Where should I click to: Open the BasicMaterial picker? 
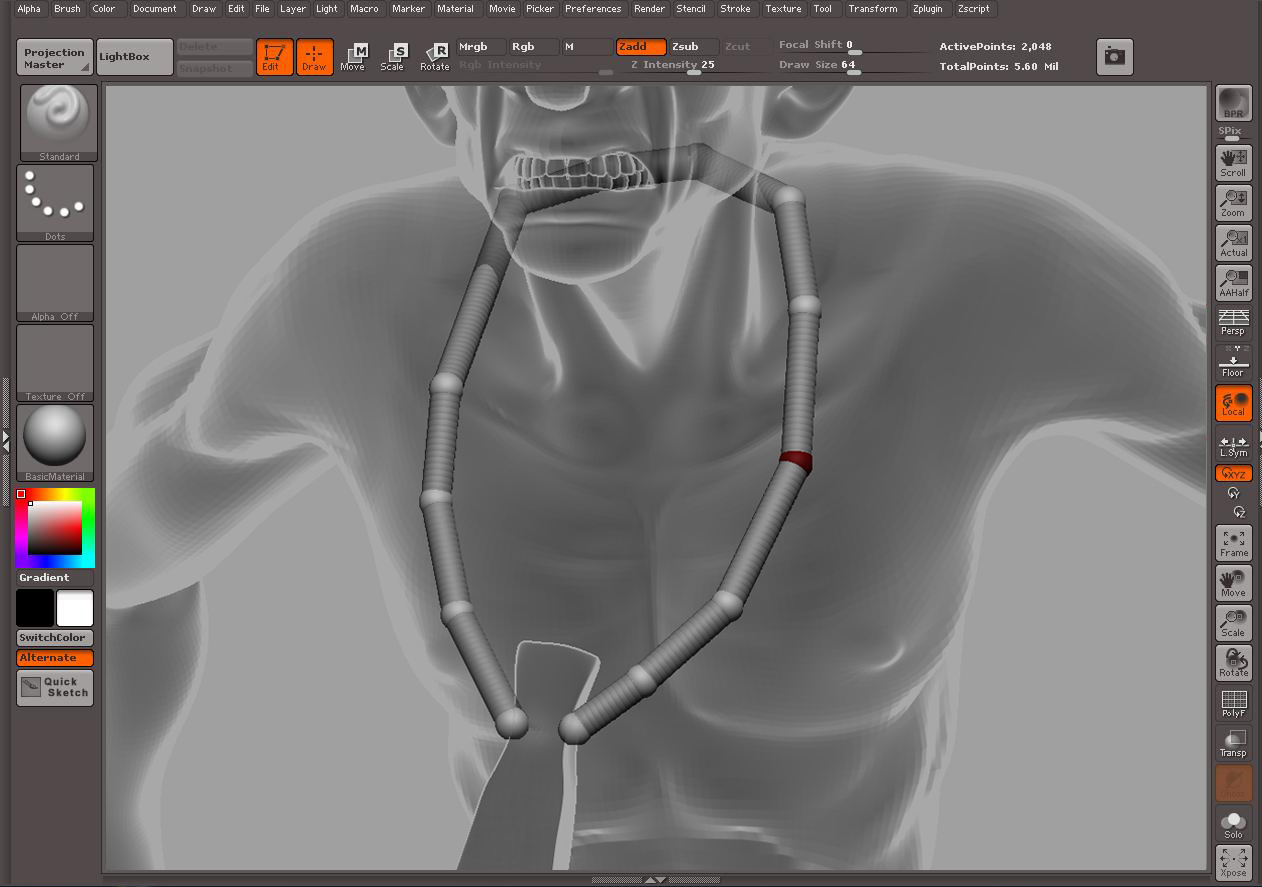coord(56,442)
